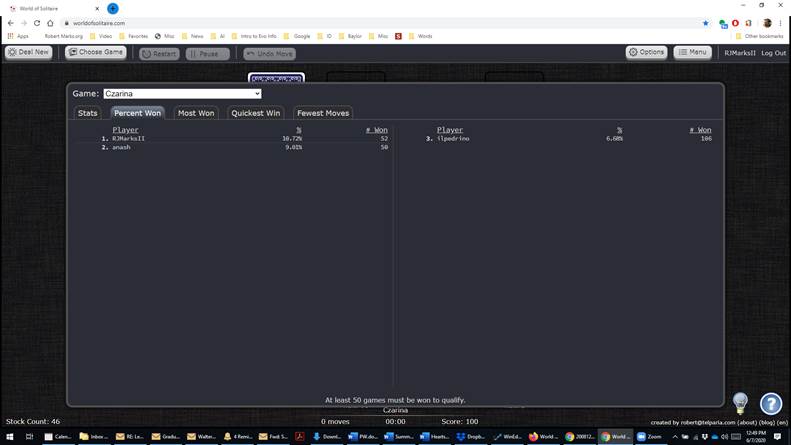Open the hint lightbulb icon
This screenshot has height=445, width=791.
coord(740,402)
